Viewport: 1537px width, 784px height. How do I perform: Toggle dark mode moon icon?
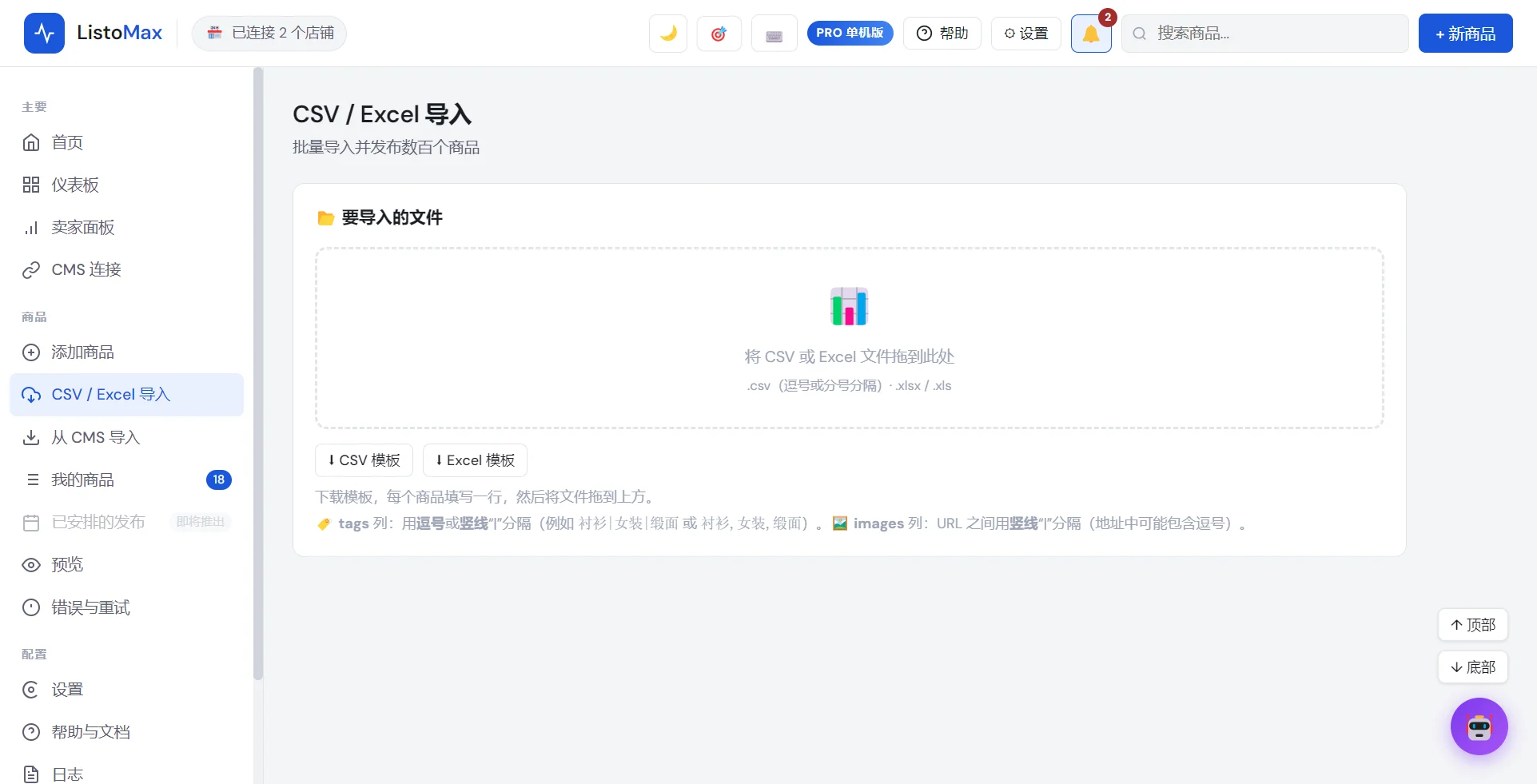point(668,34)
